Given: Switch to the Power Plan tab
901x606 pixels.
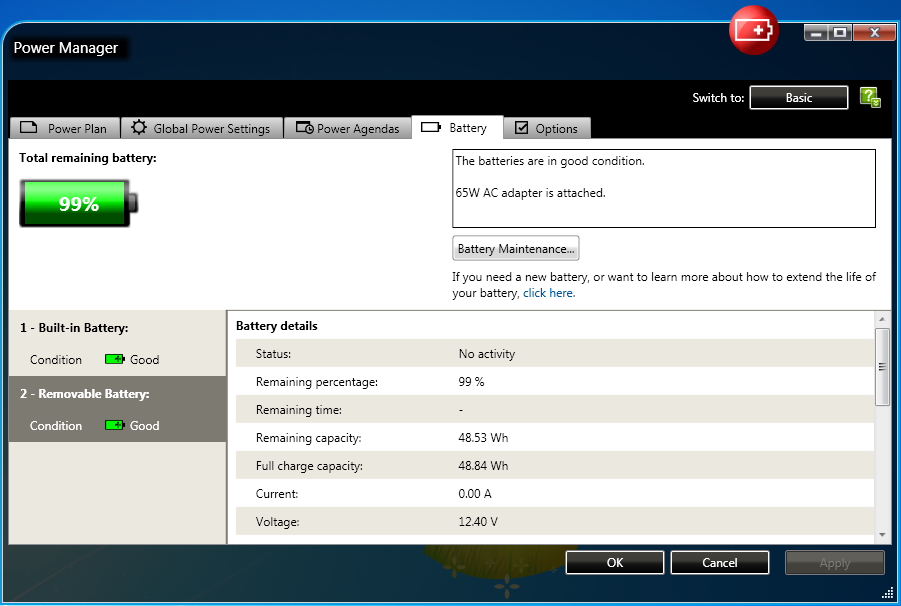Looking at the screenshot, I should click(65, 128).
